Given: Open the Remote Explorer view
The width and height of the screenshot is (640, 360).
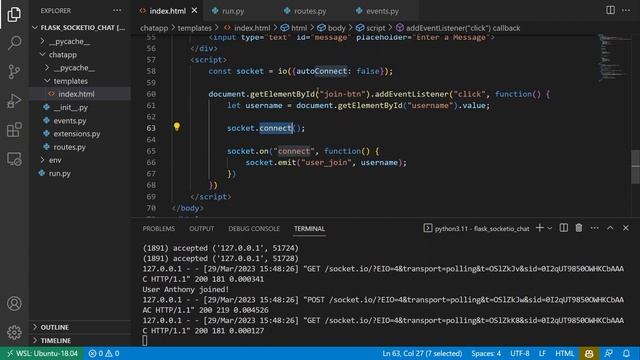Looking at the screenshot, I should [14, 159].
